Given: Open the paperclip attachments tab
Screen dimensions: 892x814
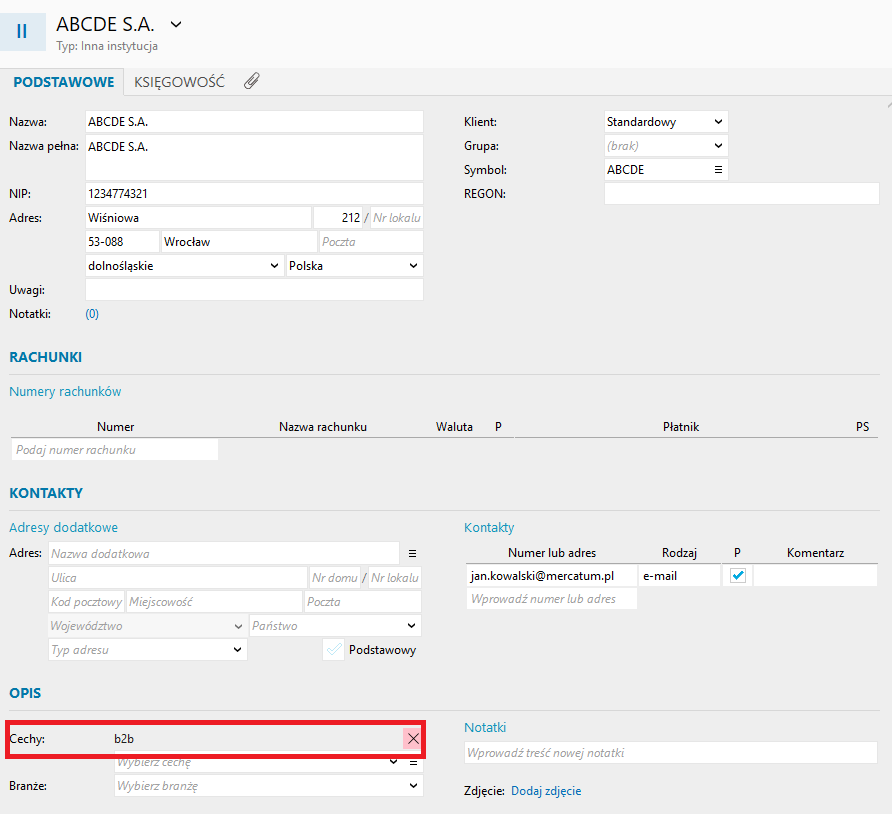Looking at the screenshot, I should pos(251,82).
